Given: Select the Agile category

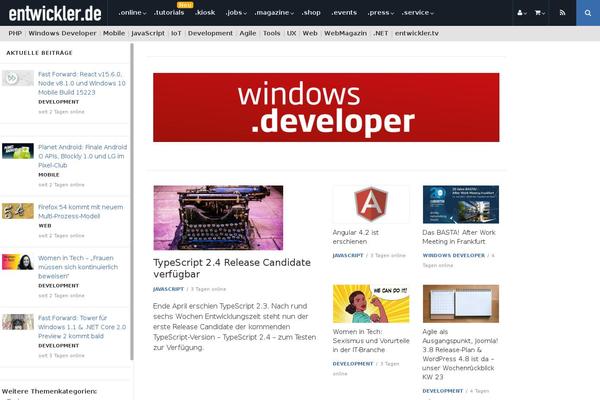Looking at the screenshot, I should click(248, 33).
